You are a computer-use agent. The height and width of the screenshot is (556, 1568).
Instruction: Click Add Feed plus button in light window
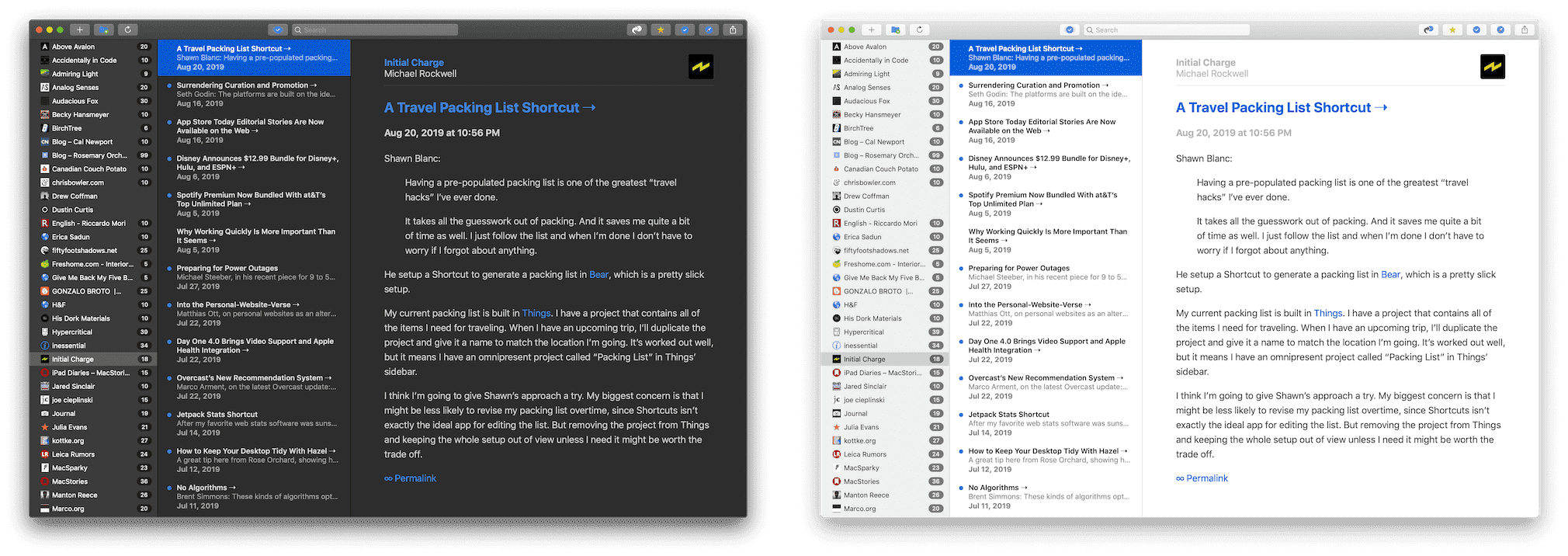[872, 30]
